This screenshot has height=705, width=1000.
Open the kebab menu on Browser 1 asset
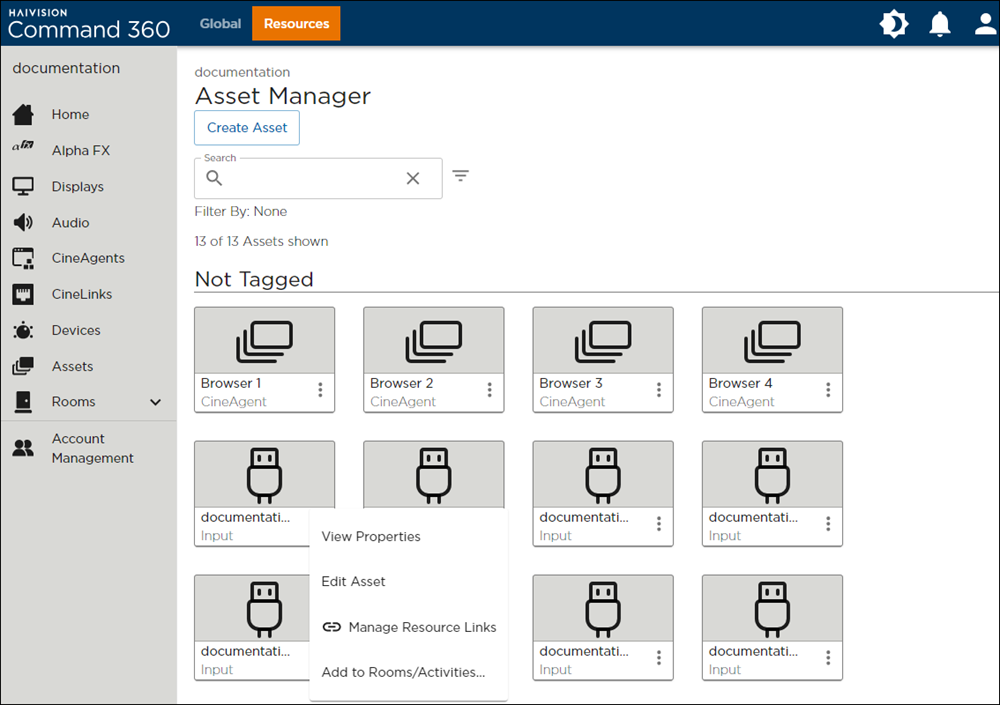pos(320,388)
